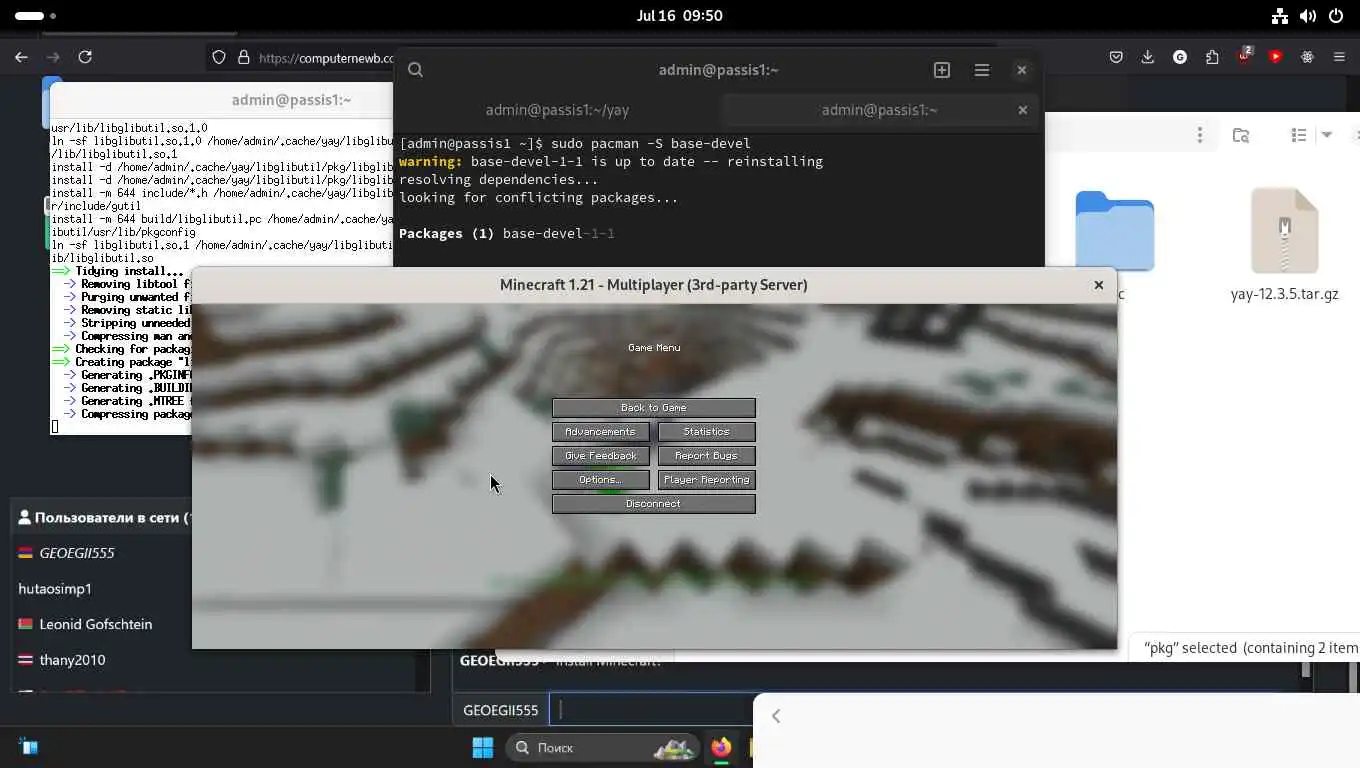Click the terminal search icon
This screenshot has height=768, width=1360.
point(416,70)
